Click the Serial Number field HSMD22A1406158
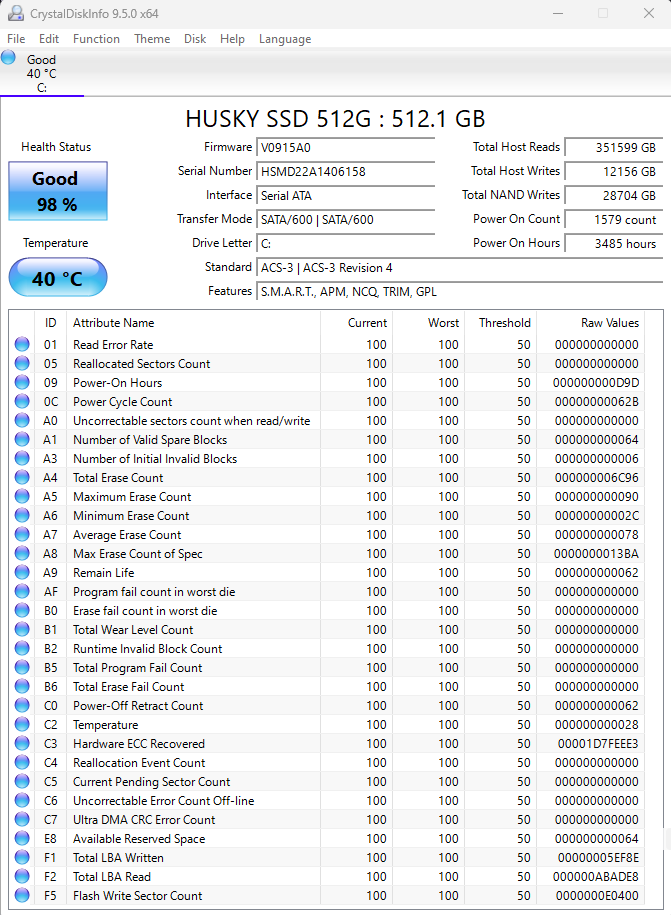671x915 pixels. (x=346, y=171)
